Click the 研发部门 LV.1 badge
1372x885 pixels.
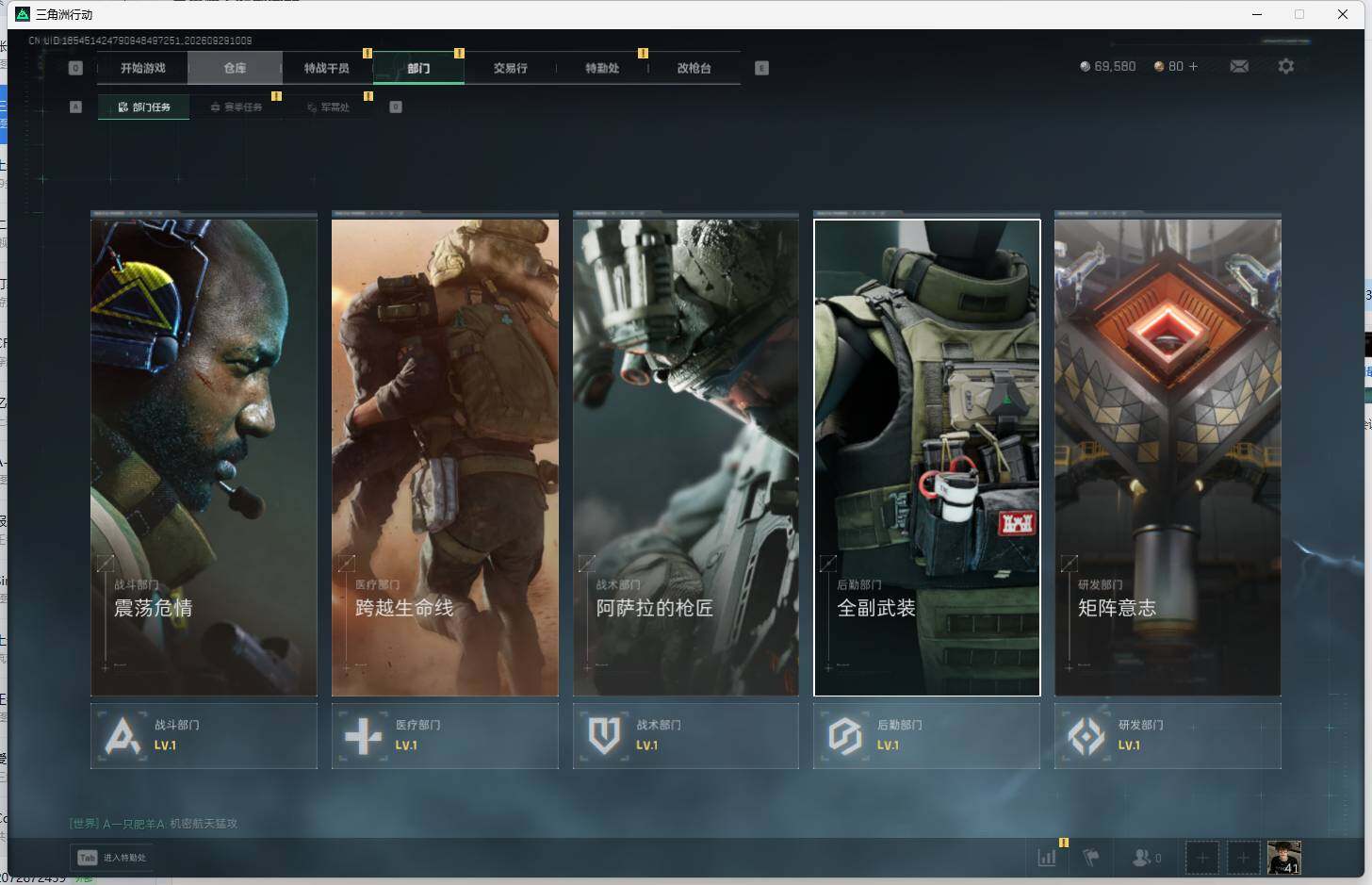(1168, 736)
